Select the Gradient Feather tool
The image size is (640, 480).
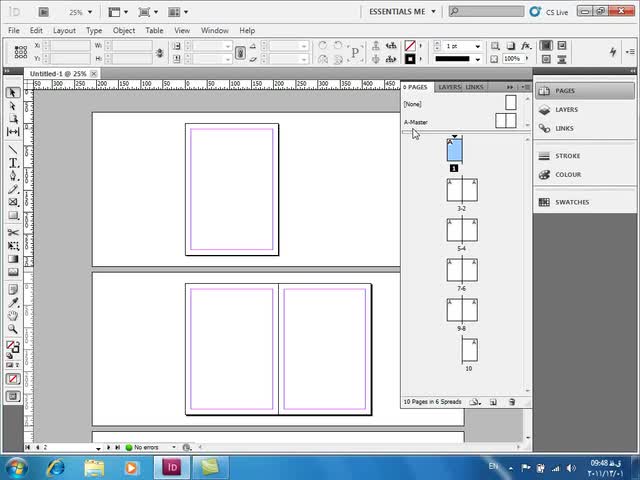[13, 272]
